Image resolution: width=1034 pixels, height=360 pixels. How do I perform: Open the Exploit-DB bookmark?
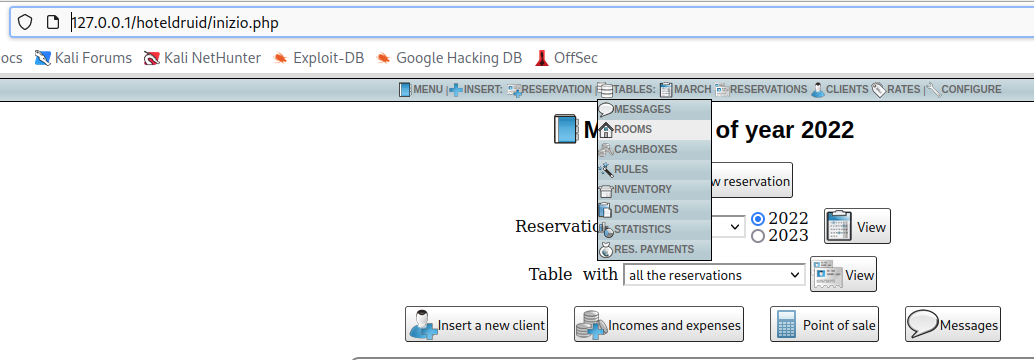(319, 58)
